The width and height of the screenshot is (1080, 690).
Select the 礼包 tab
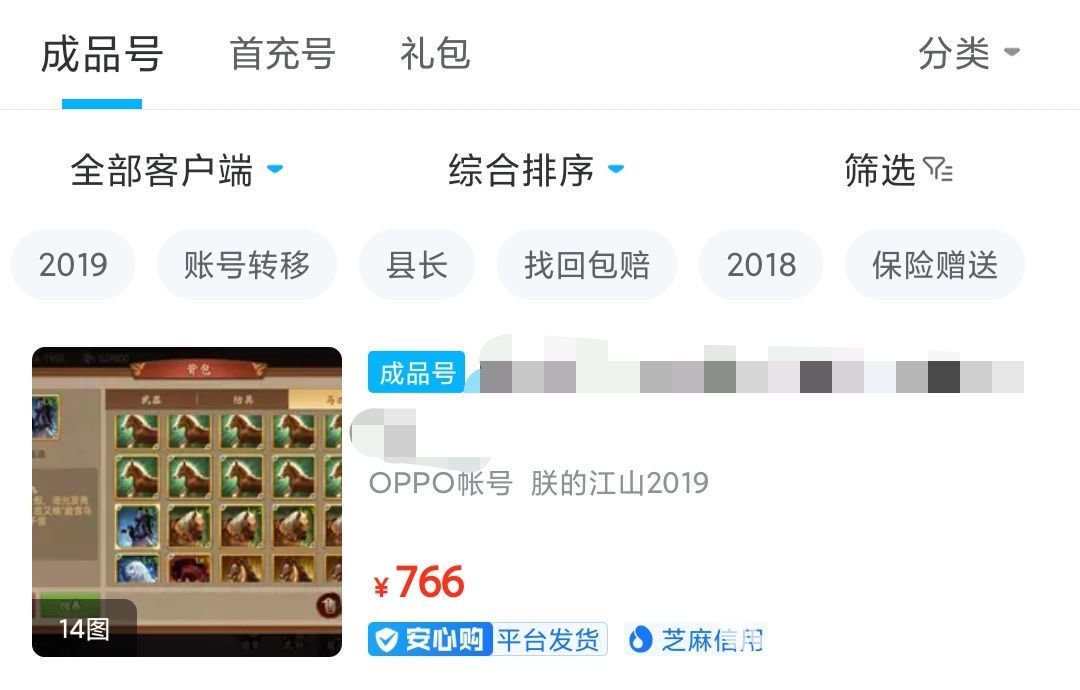point(435,54)
